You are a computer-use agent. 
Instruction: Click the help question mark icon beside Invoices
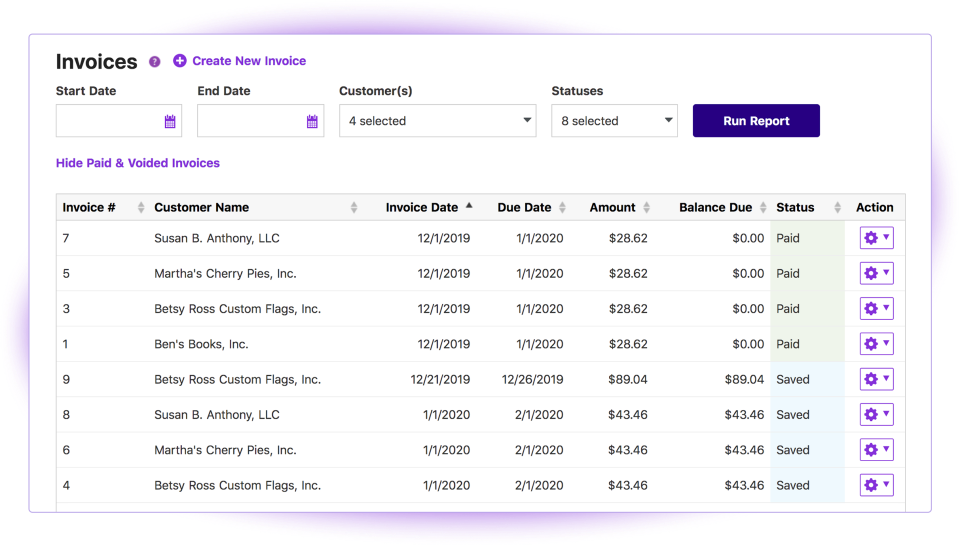[154, 61]
